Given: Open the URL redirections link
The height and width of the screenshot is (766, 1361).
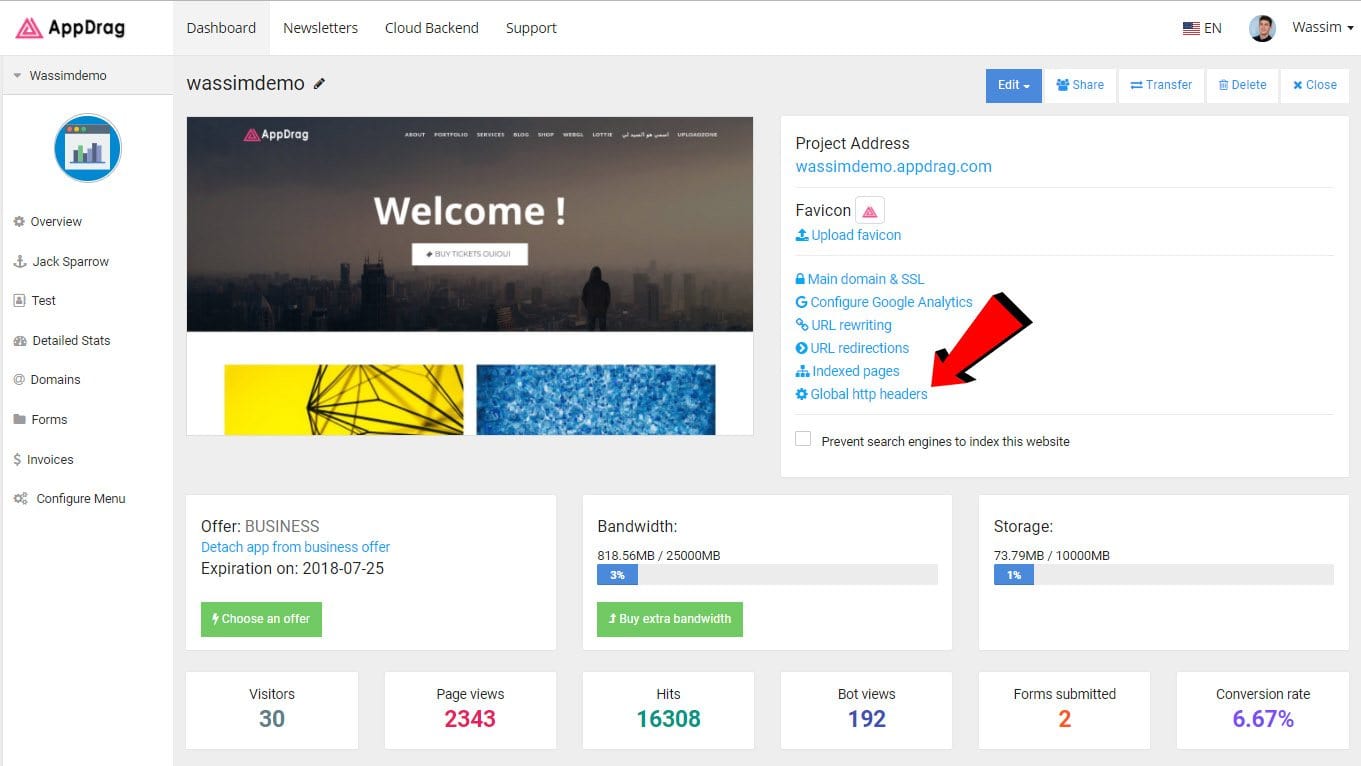Looking at the screenshot, I should pos(853,348).
